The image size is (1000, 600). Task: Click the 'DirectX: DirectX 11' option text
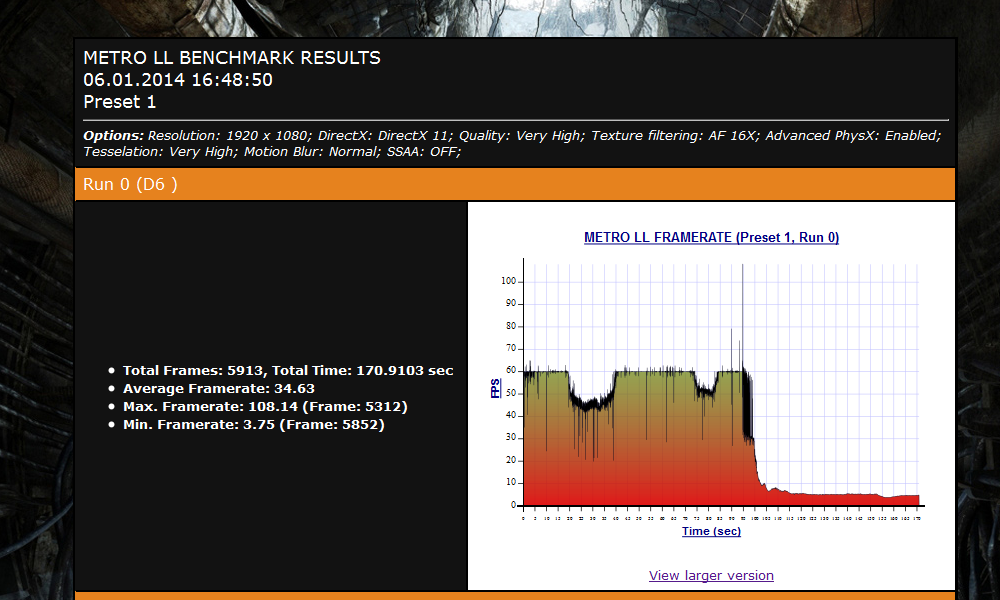point(383,136)
